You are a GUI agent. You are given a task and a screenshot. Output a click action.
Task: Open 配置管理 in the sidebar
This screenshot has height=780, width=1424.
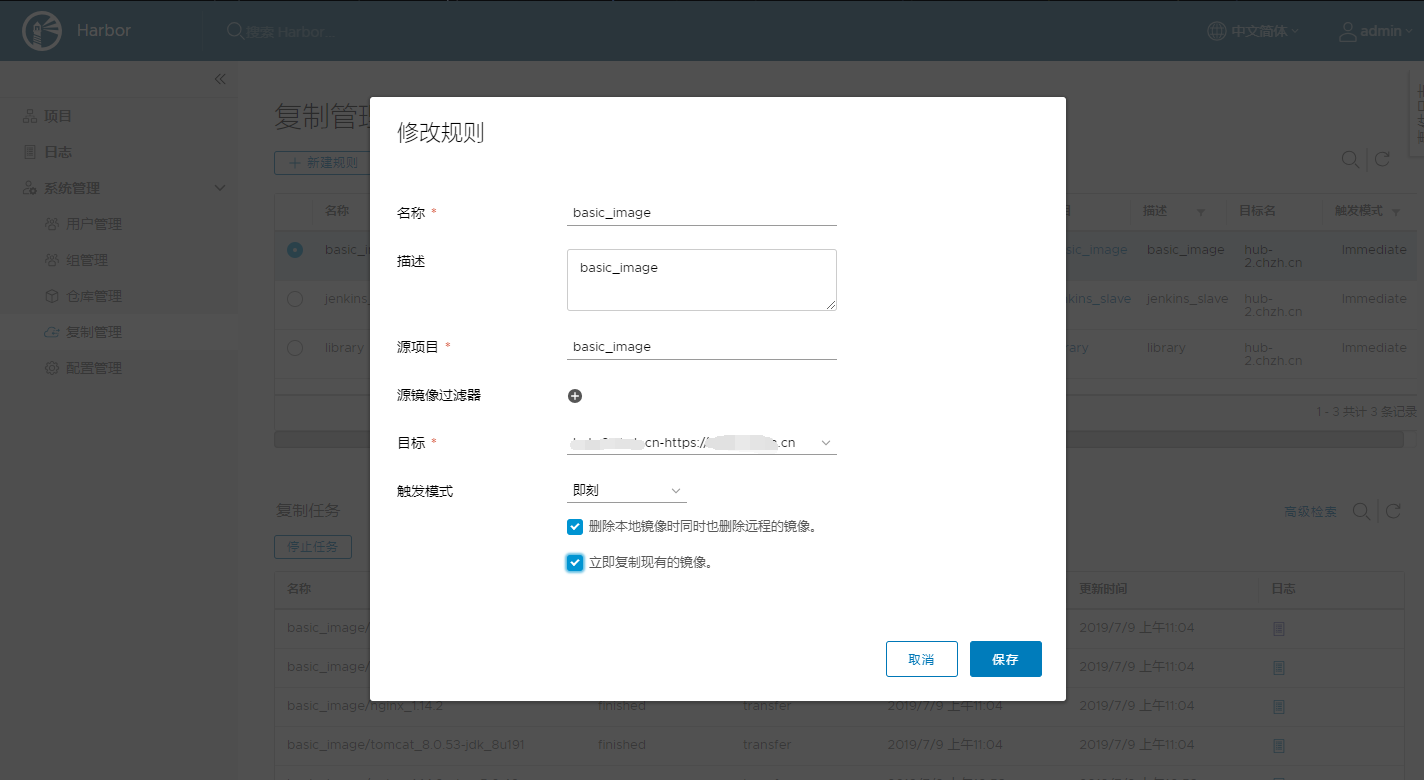(x=94, y=368)
